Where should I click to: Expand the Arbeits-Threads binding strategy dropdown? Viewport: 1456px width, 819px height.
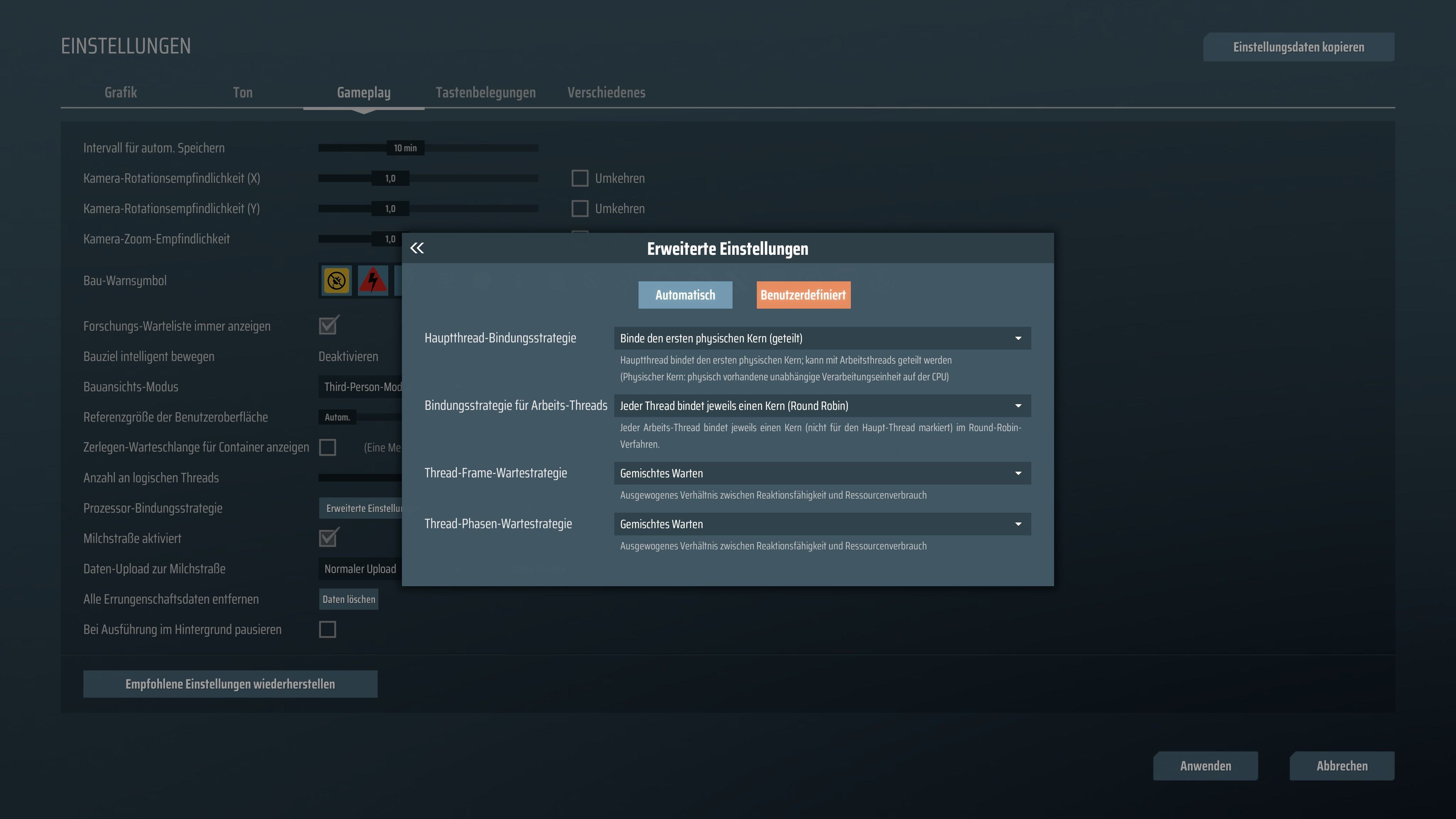tap(822, 406)
